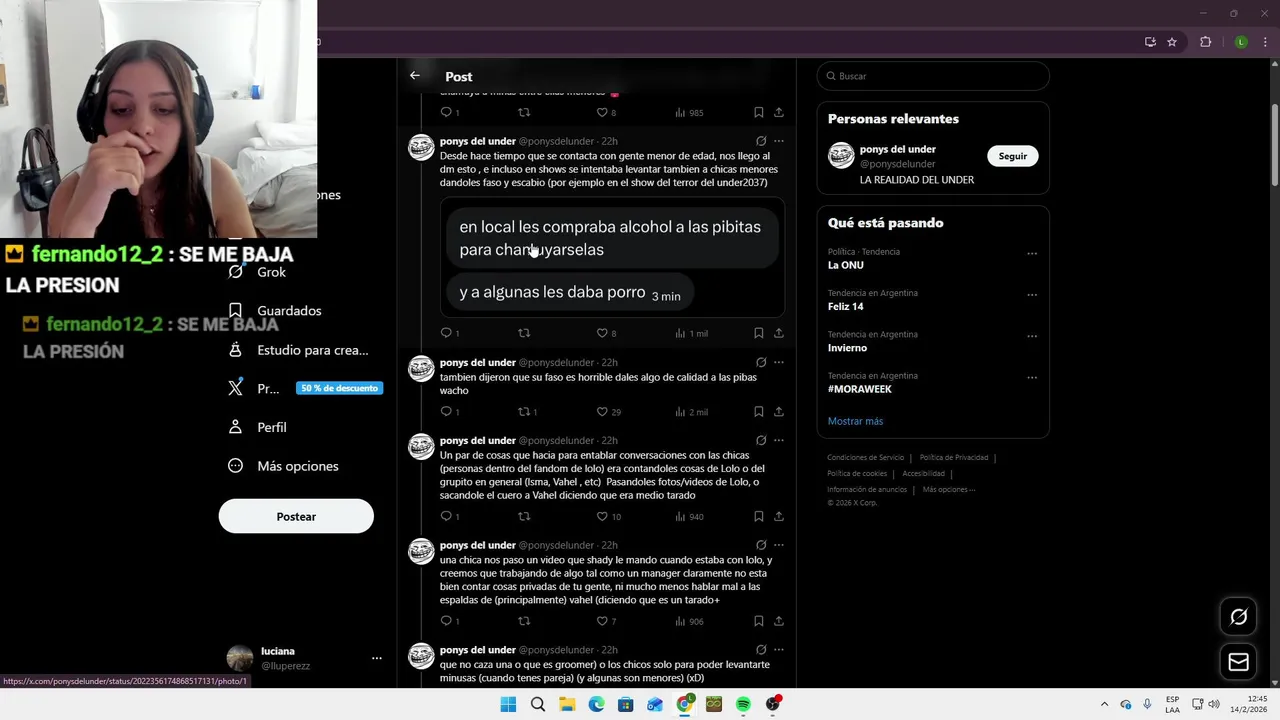Follow ponys del under with Seguir button
Image resolution: width=1280 pixels, height=720 pixels.
pos(1012,156)
